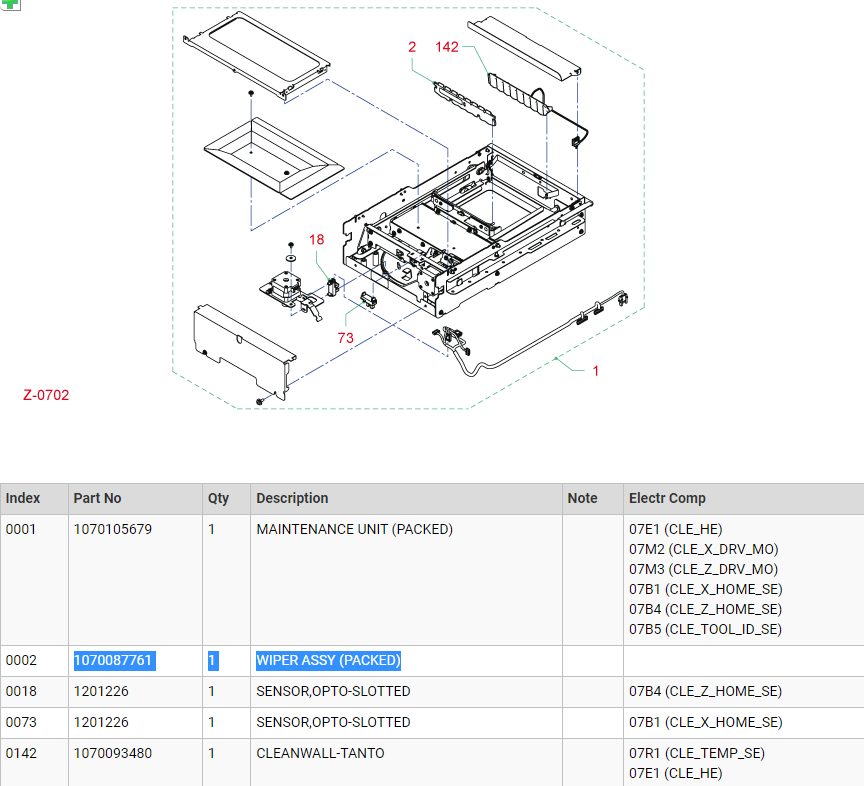Click 07B1 (CLE_X_HOME_SE) in the MAINTENANCE UNIT row

tap(706, 589)
